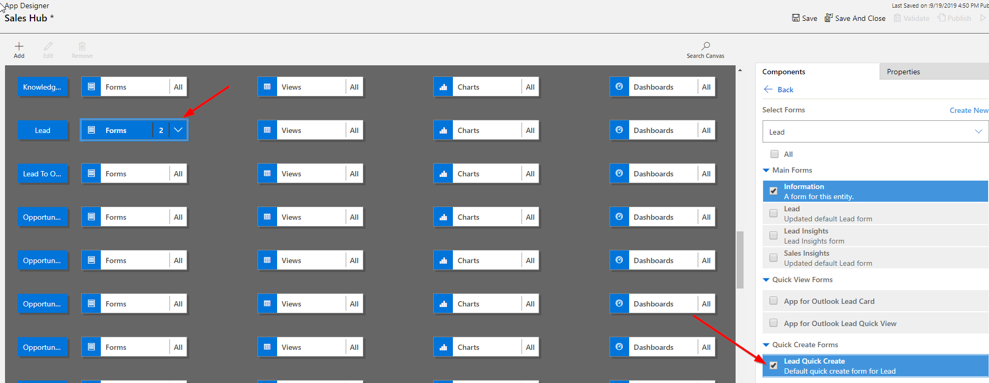The width and height of the screenshot is (989, 383).
Task: Check the Lead Insights form checkbox
Action: [x=774, y=235]
